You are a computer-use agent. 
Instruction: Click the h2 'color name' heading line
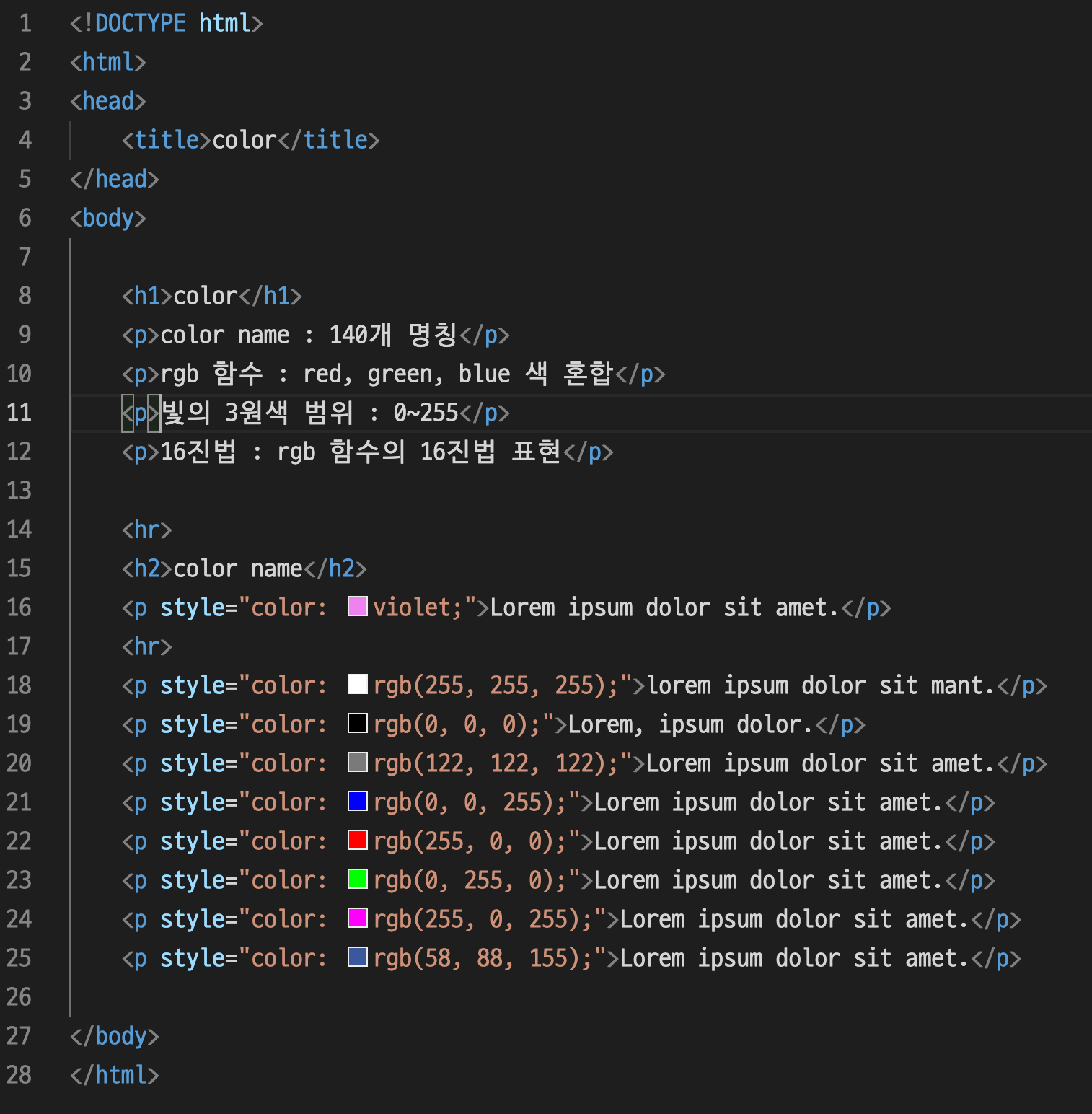(x=245, y=569)
